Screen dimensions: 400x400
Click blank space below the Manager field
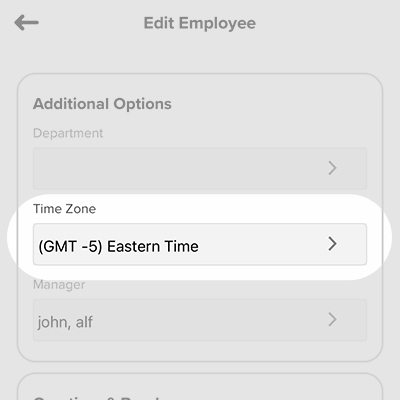pyautogui.click(x=200, y=351)
